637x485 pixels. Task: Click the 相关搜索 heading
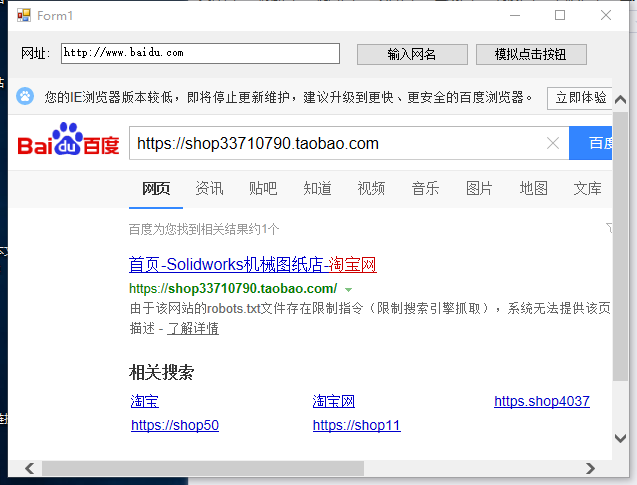(162, 372)
